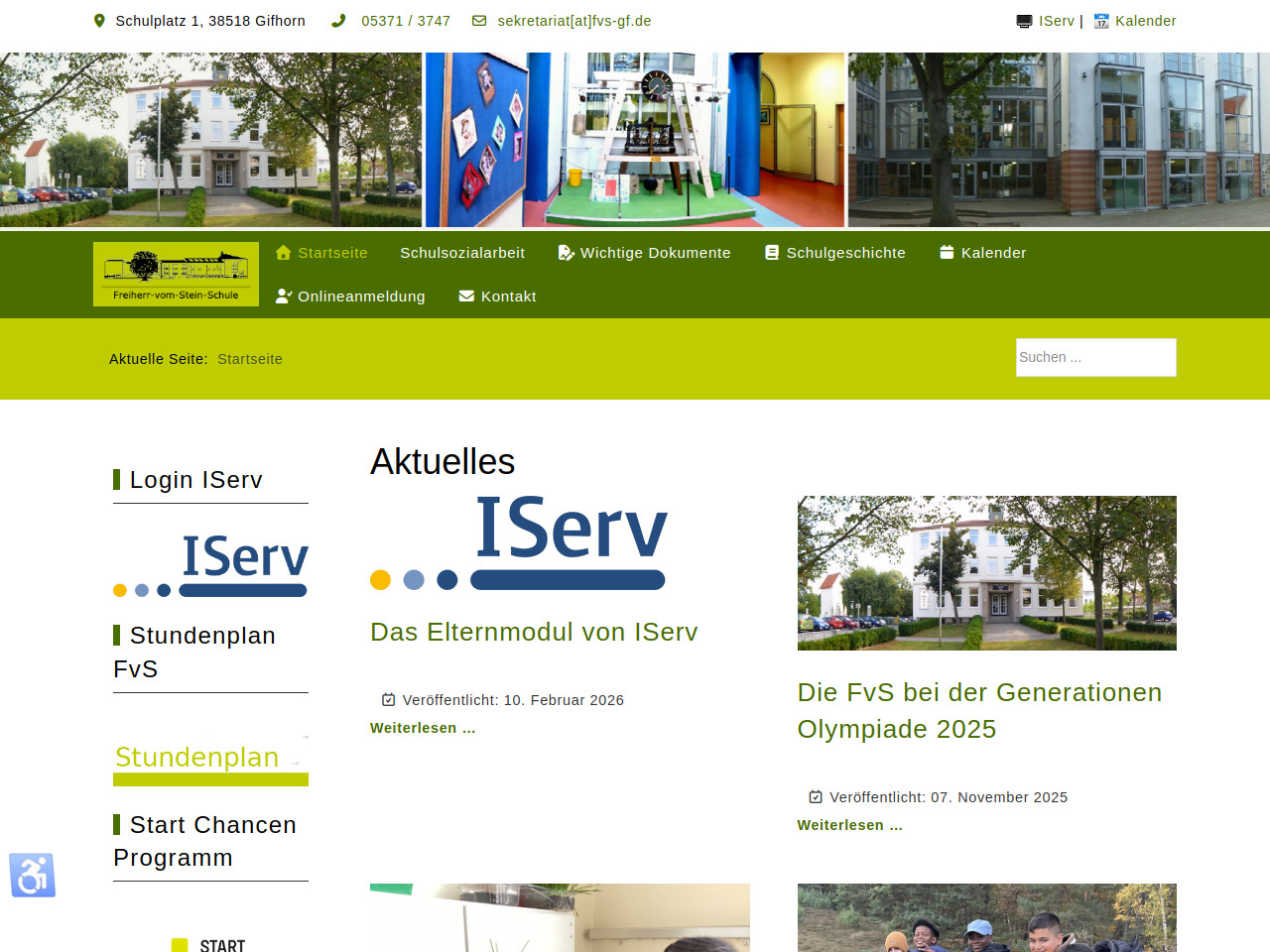Click the wheelchair accessibility icon
Image resolution: width=1270 pixels, height=952 pixels.
point(33,876)
